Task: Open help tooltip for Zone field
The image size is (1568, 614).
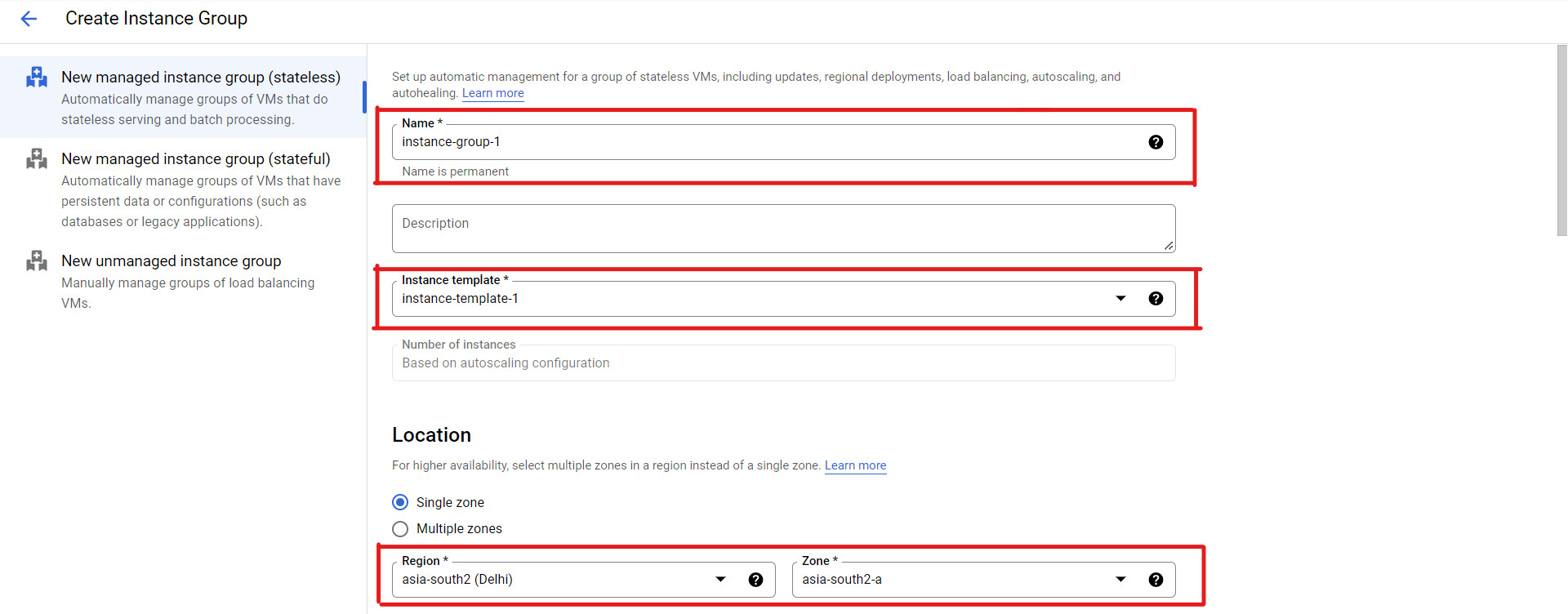Action: (1156, 580)
